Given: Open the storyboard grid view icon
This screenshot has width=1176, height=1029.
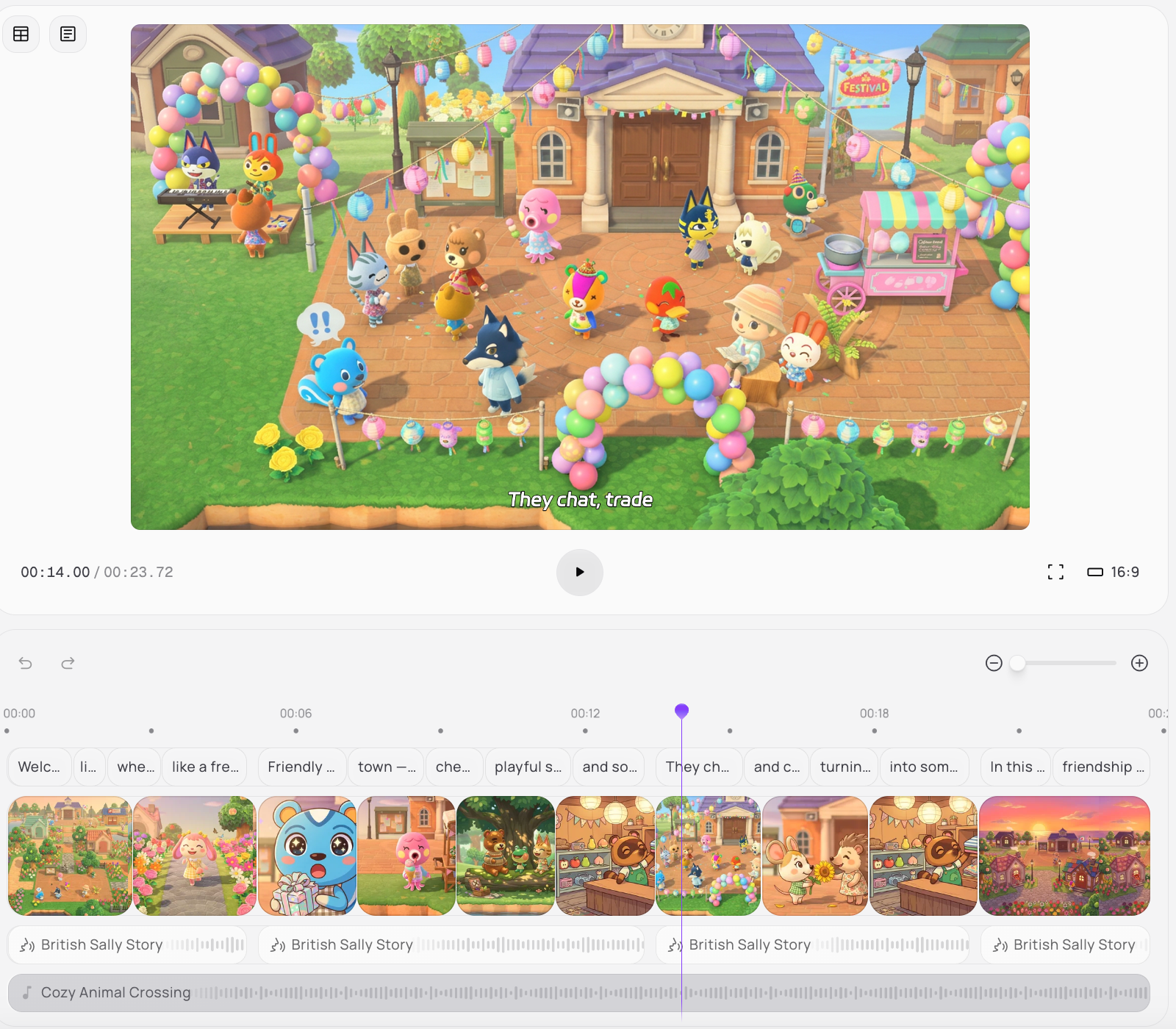Looking at the screenshot, I should (x=21, y=35).
